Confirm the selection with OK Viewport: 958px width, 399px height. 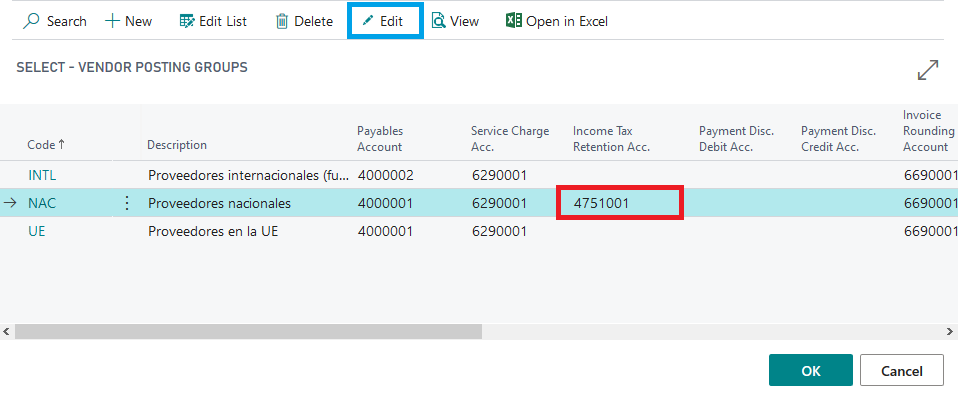point(811,370)
